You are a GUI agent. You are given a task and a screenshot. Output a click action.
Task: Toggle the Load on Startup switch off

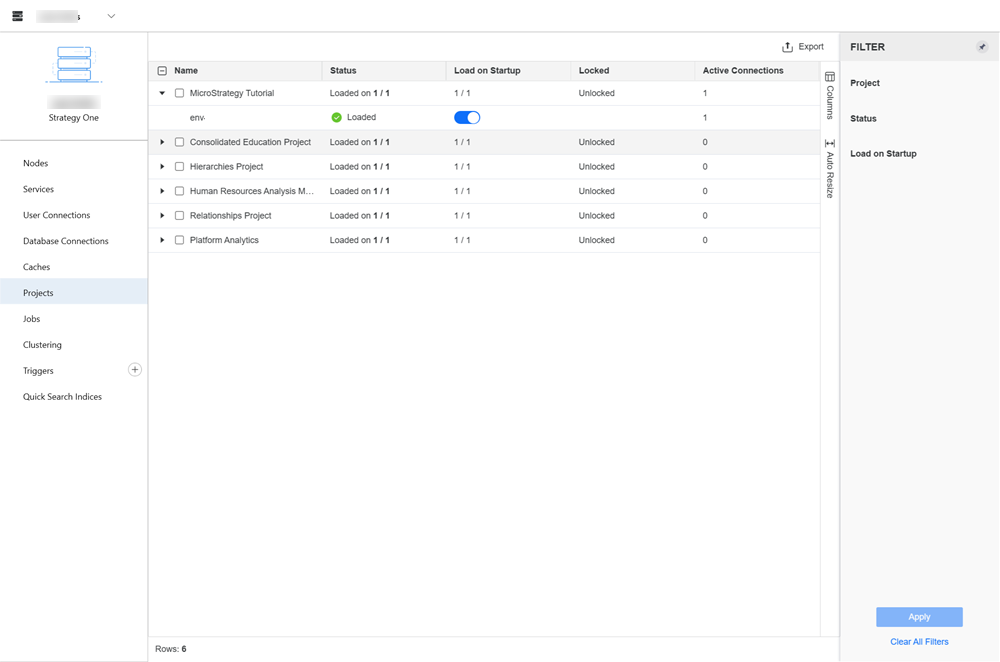pos(467,118)
